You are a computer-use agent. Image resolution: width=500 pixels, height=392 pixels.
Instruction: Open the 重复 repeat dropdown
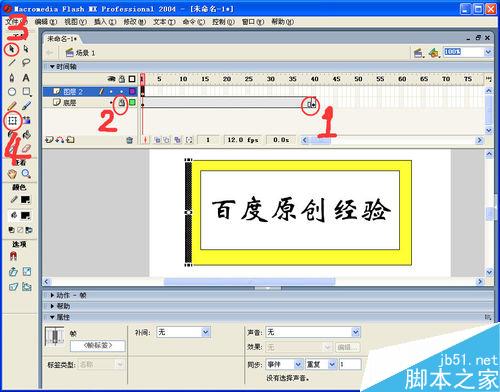coord(332,364)
